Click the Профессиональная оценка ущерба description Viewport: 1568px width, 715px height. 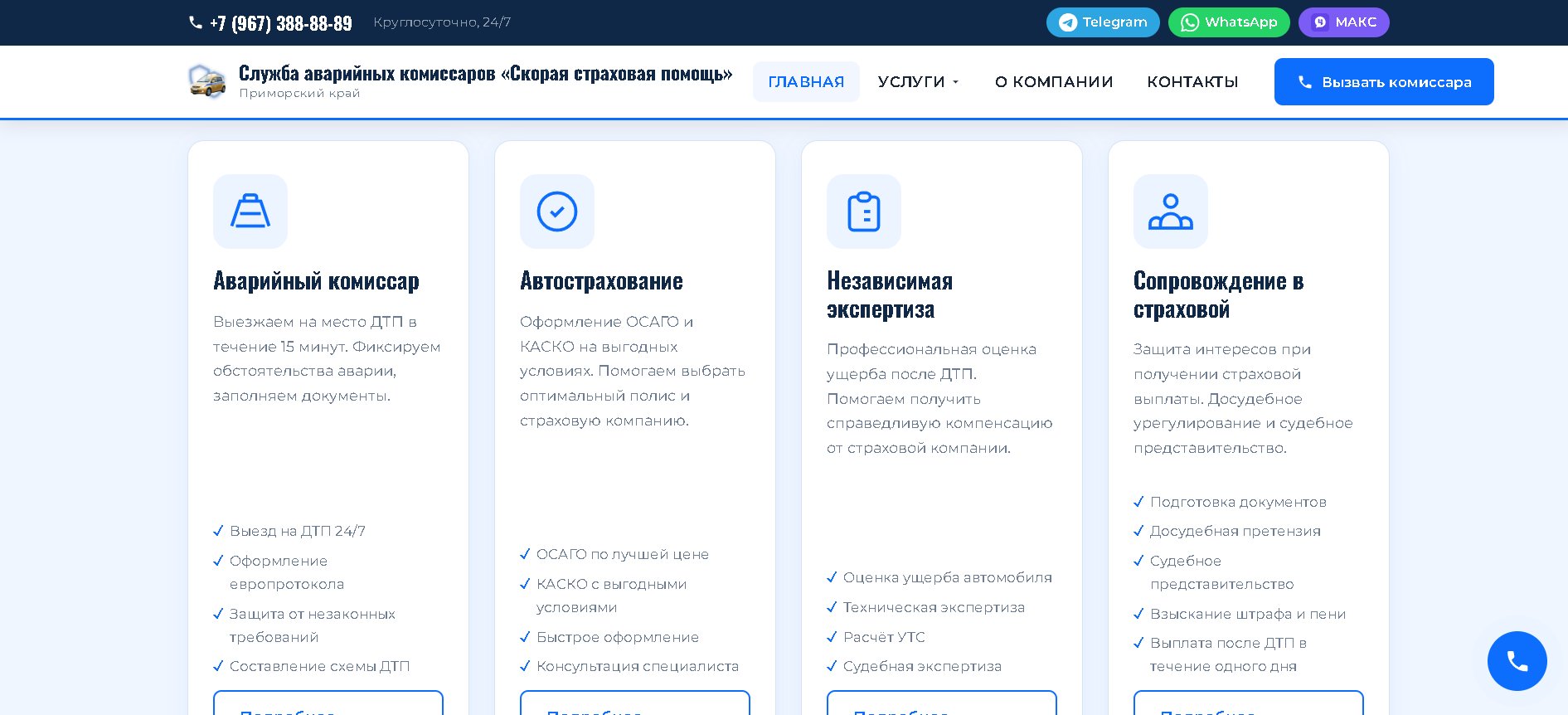coord(939,398)
